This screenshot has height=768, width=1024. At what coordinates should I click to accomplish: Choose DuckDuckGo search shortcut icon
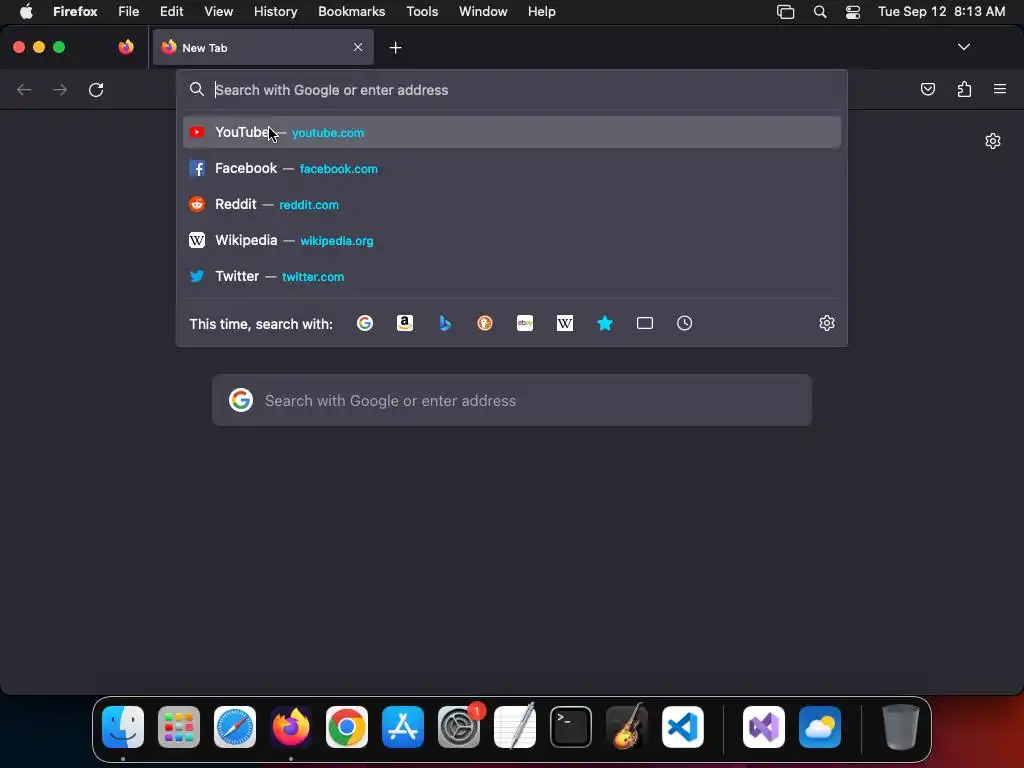(x=485, y=323)
